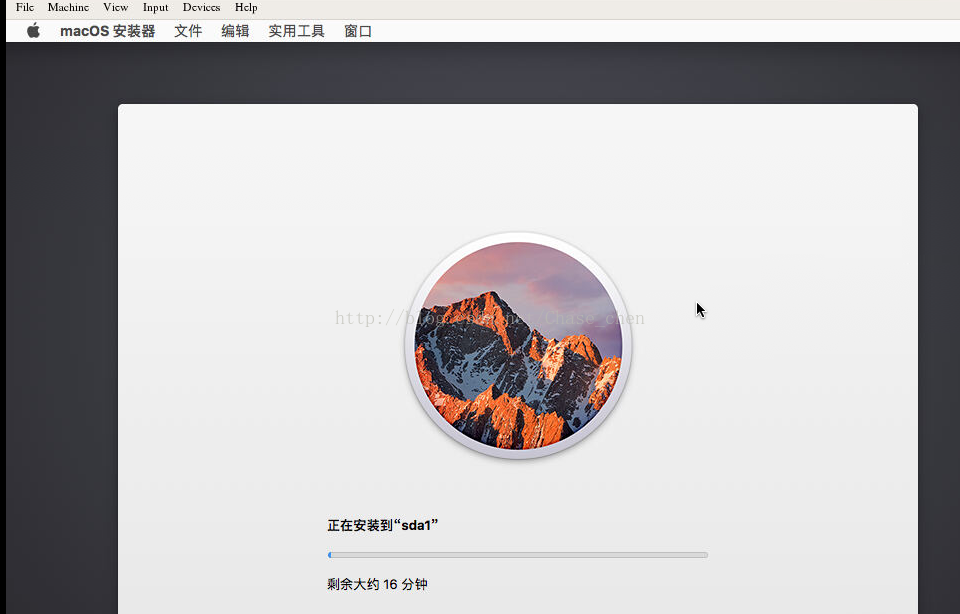Open the VirtualBox View menu
The image size is (960, 614).
[116, 7]
